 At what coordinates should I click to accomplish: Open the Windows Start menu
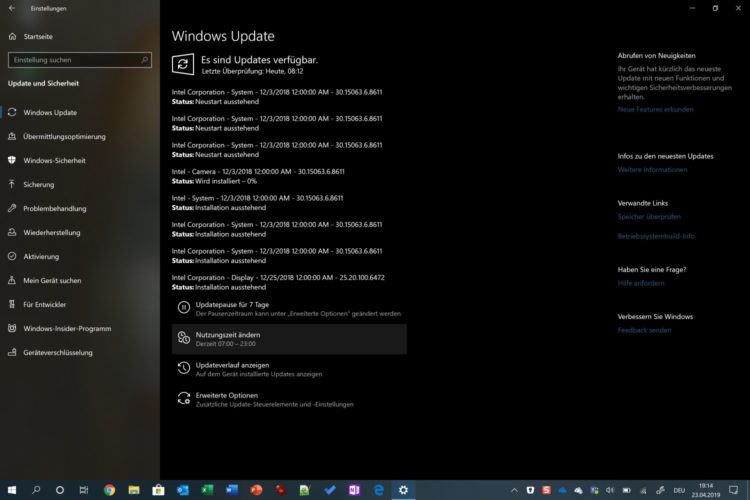(x=12, y=490)
